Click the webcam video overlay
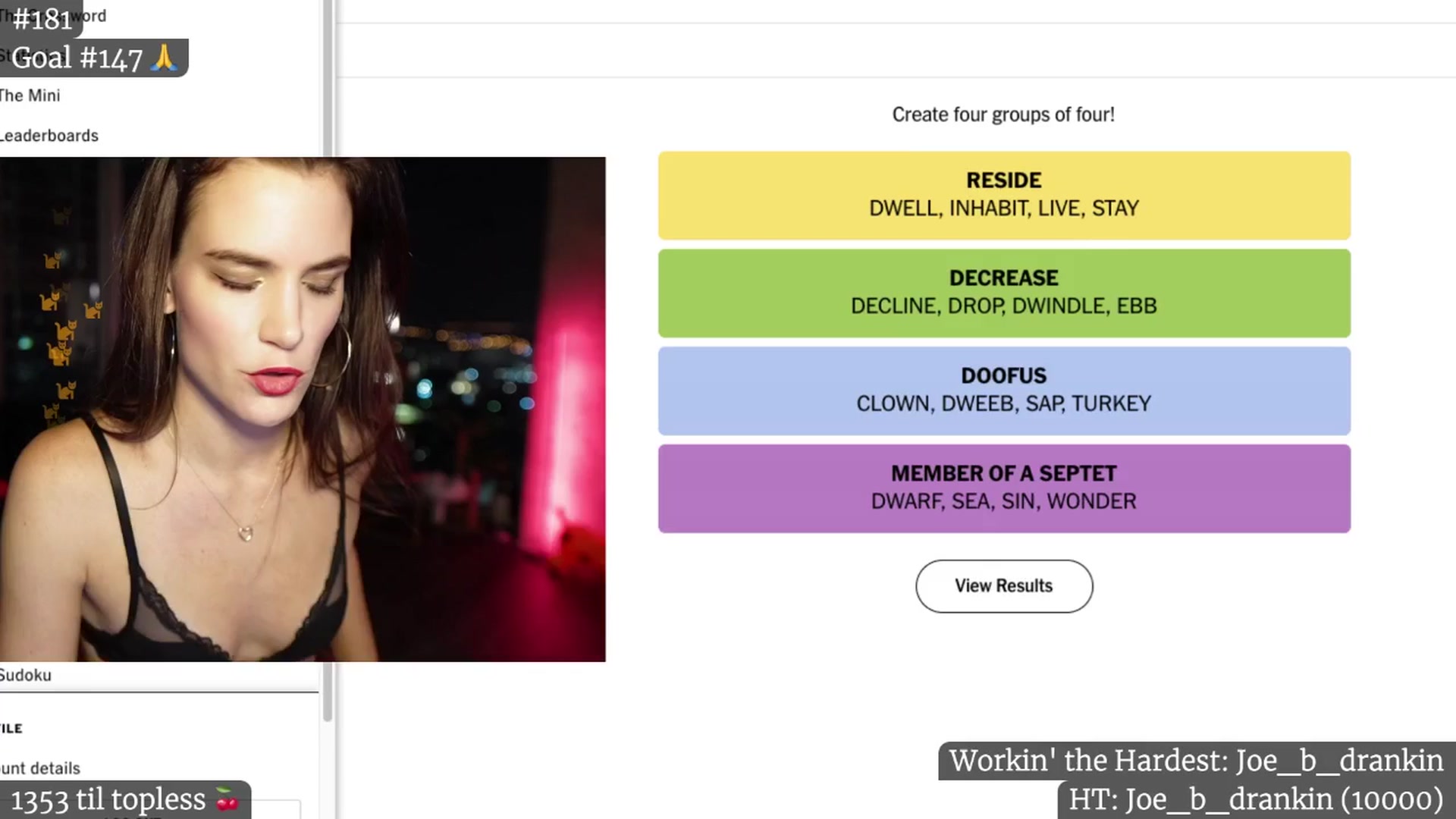The image size is (1456, 819). pyautogui.click(x=303, y=409)
